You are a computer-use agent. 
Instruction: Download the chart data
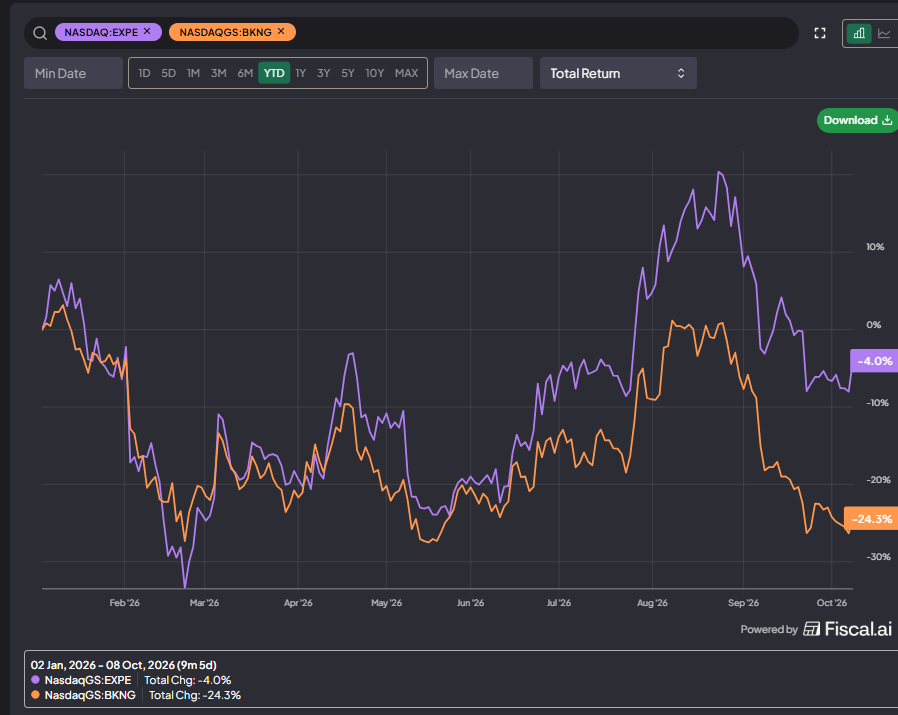point(857,120)
